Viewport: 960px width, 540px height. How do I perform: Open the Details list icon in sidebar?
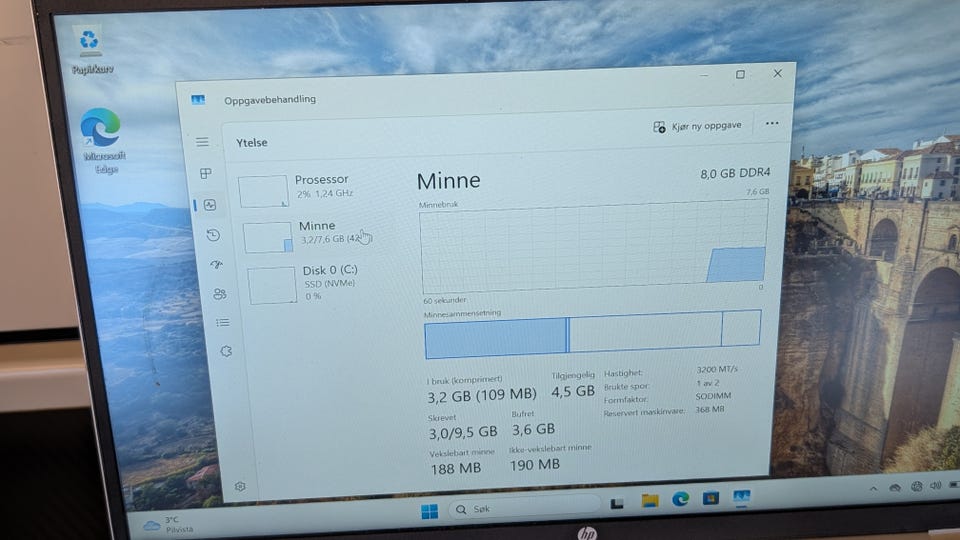point(223,322)
